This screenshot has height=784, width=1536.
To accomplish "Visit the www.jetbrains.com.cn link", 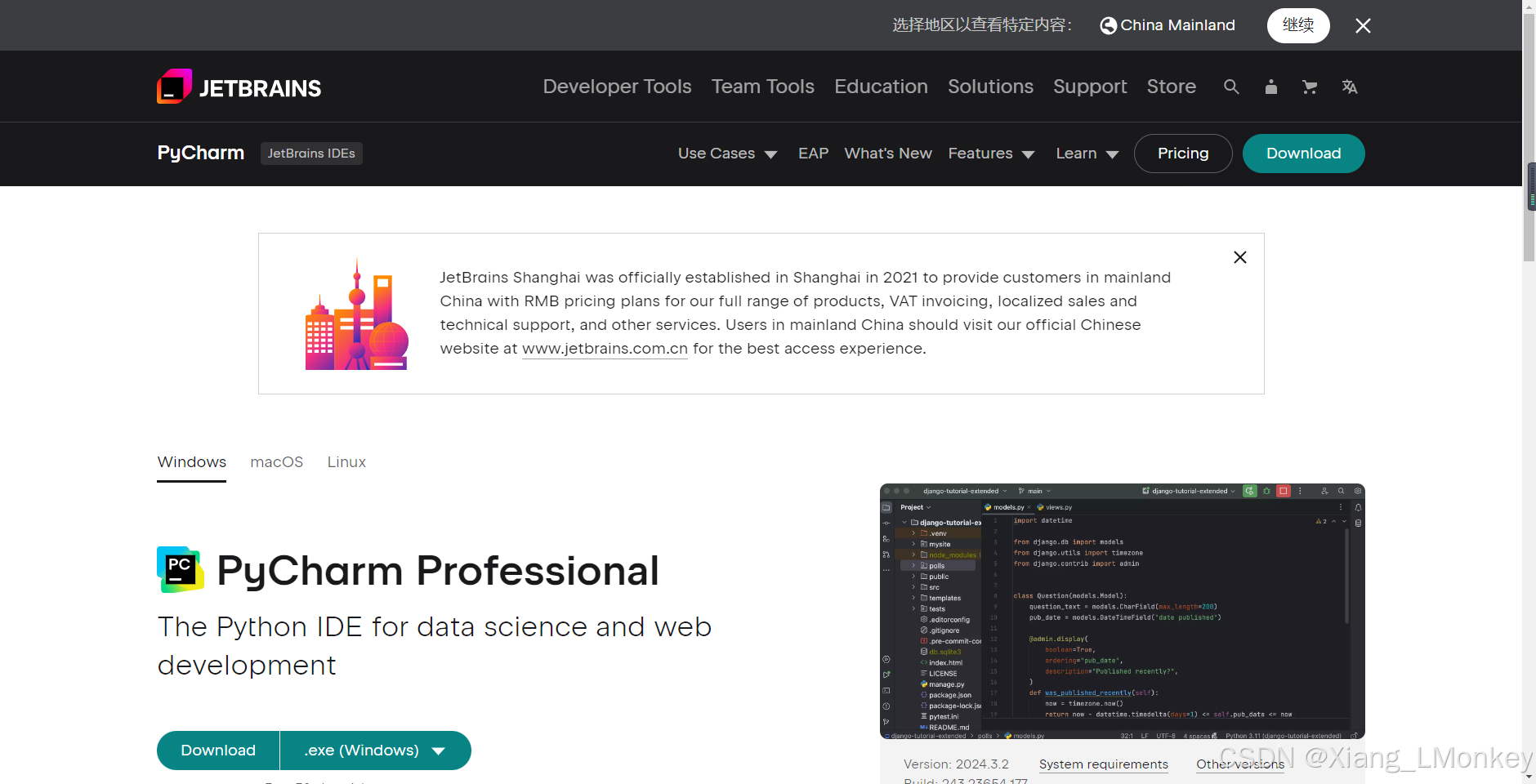I will coord(605,349).
